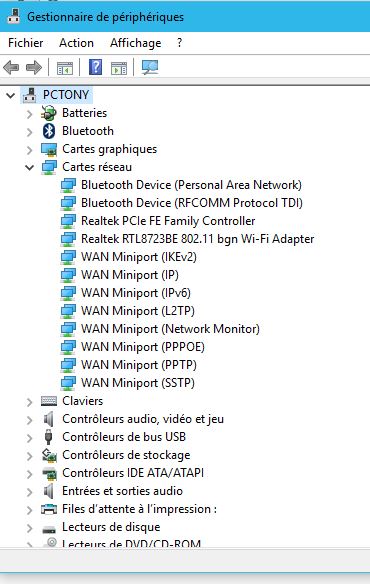The width and height of the screenshot is (370, 584).
Task: Select WAN Miniport (PPPOE) entry
Action: 143,347
